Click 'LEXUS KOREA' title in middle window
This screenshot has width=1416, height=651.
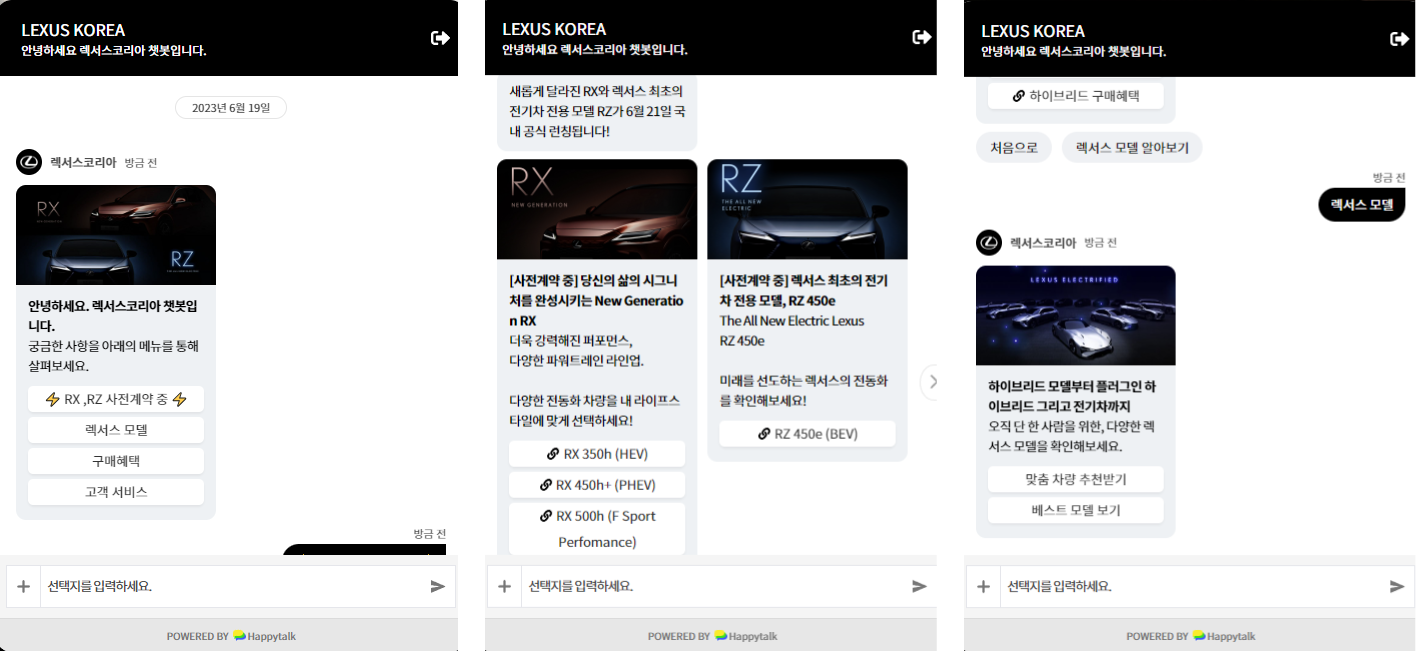click(x=554, y=29)
